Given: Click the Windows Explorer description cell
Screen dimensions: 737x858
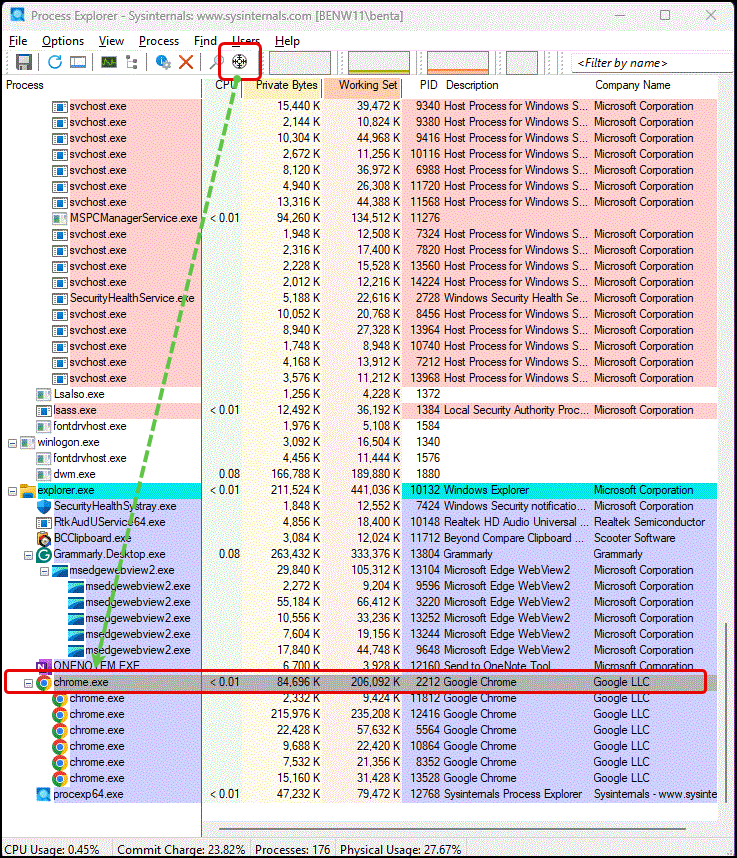Looking at the screenshot, I should click(x=486, y=490).
